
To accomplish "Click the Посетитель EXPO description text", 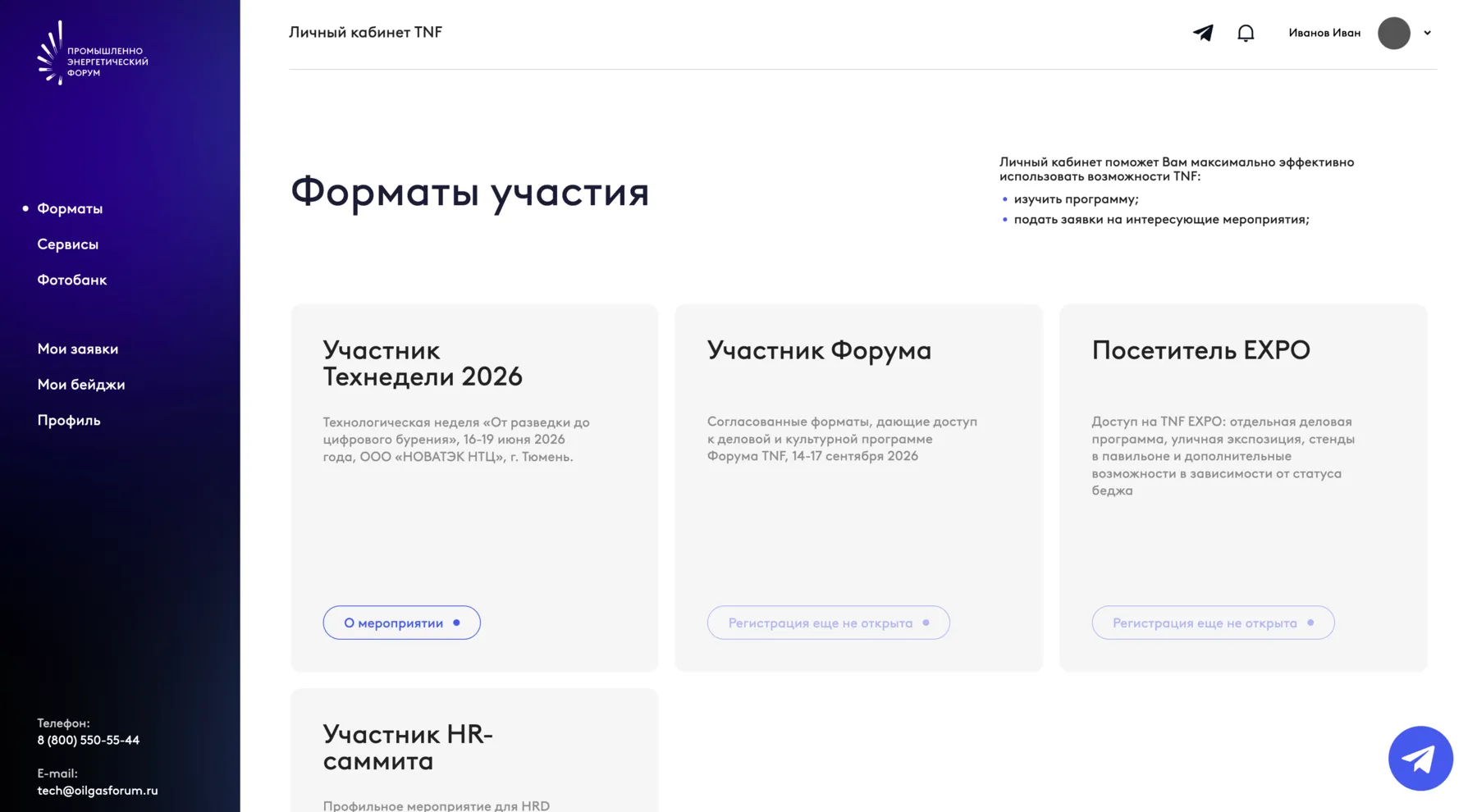I will [x=1223, y=456].
